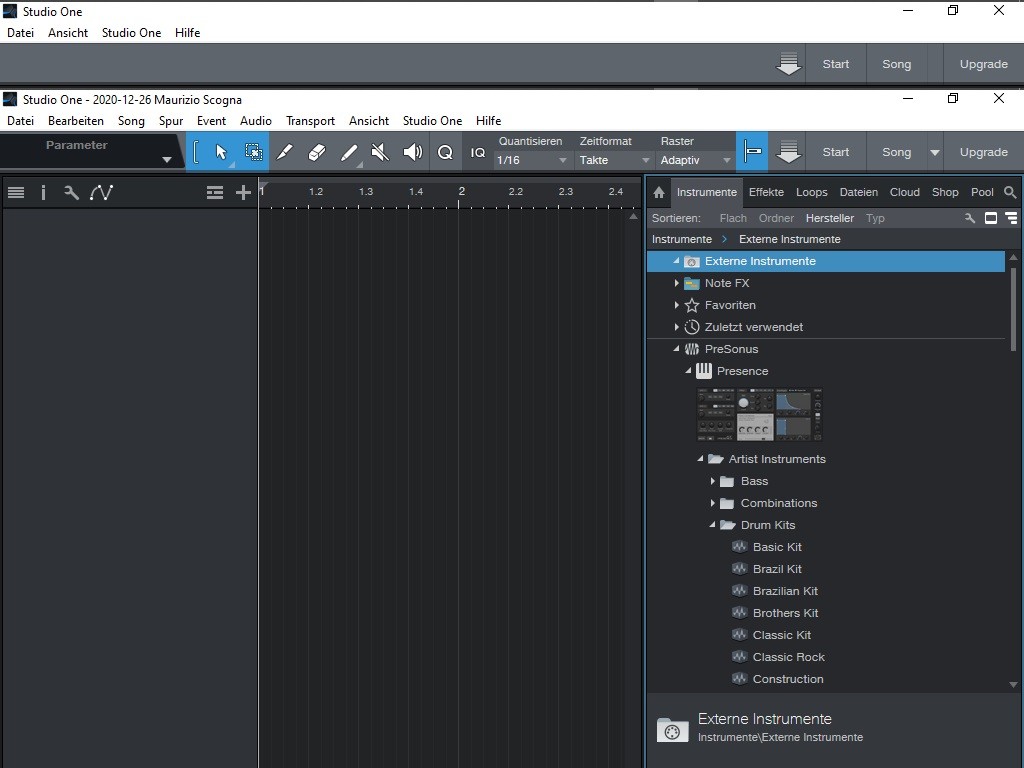Open the Quantisieren 1/16 dropdown
1024x768 pixels.
(x=532, y=160)
